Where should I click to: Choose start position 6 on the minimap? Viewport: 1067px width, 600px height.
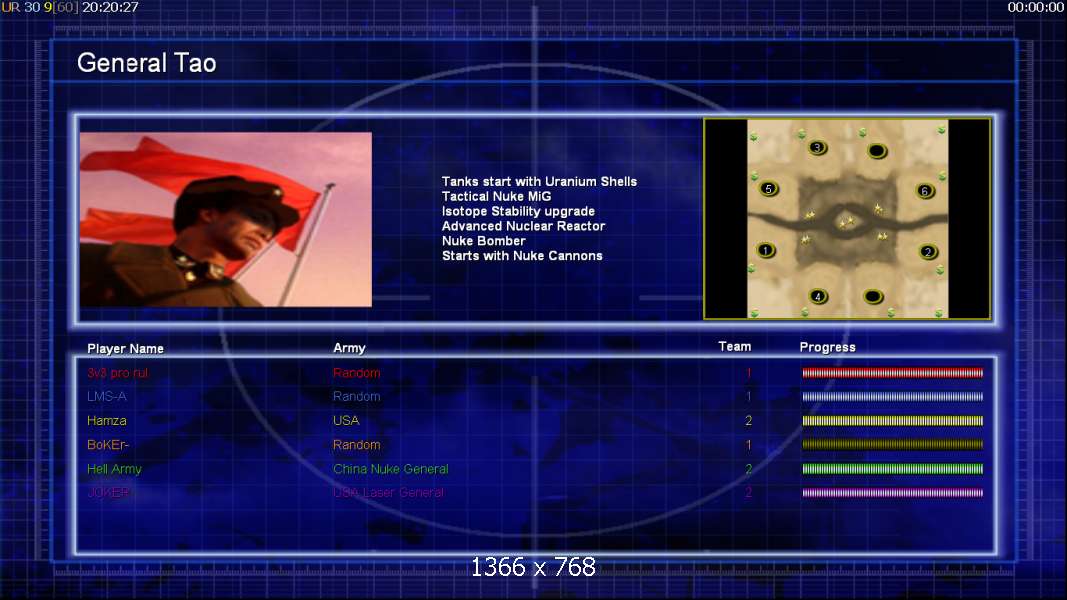click(x=925, y=190)
